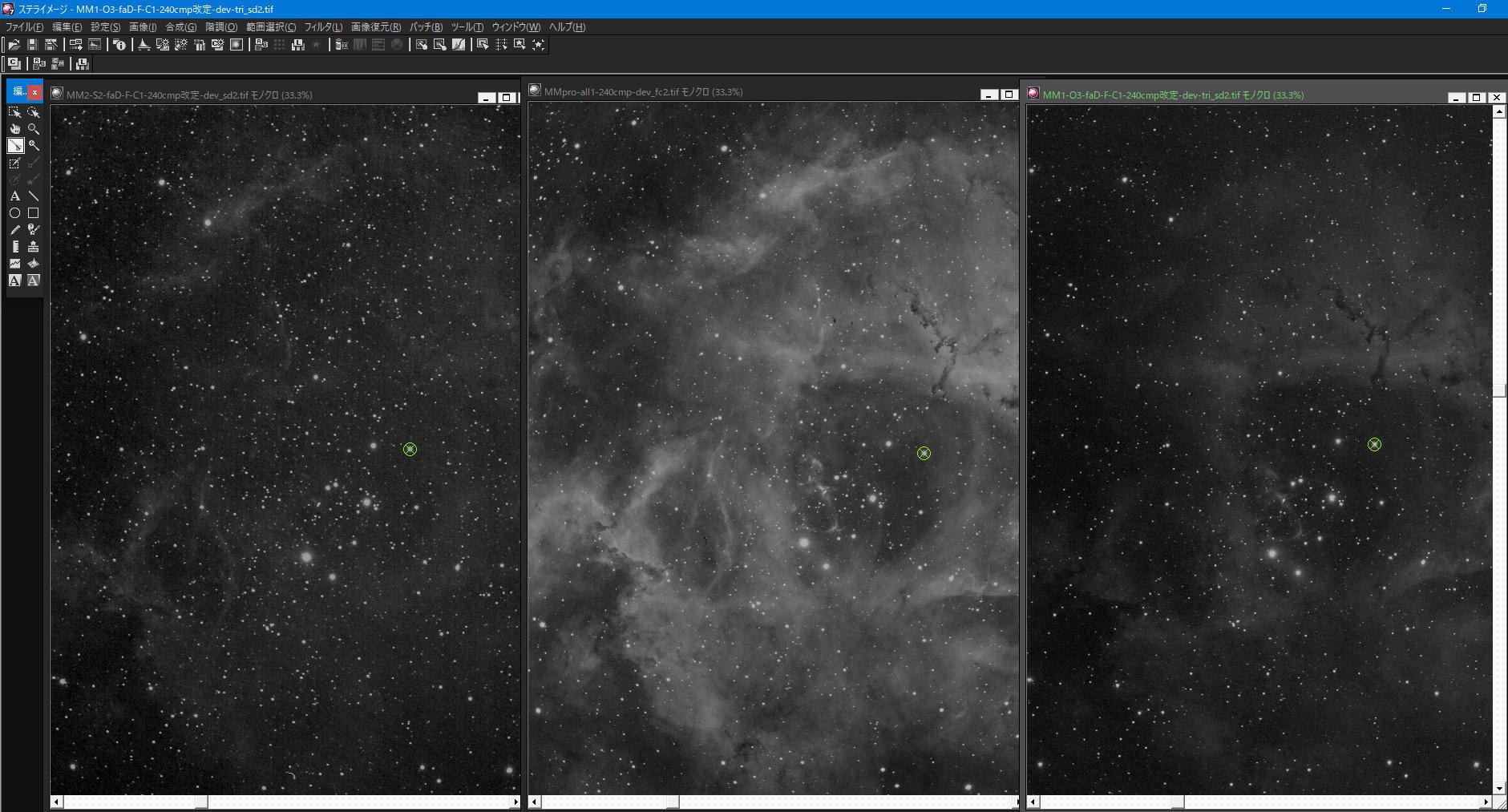This screenshot has width=1508, height=812.
Task: Click the RGB icon in second toolbar row
Action: tap(38, 63)
